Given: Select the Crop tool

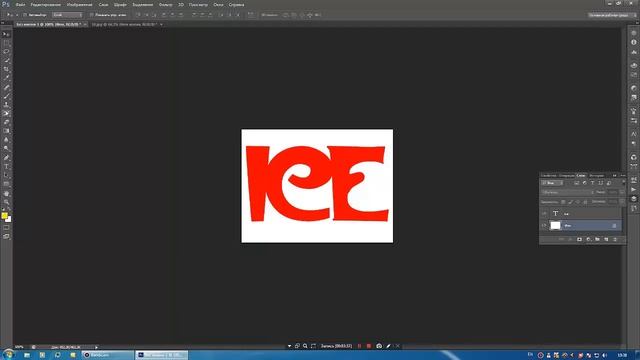Looking at the screenshot, I should pyautogui.click(x=6, y=69).
